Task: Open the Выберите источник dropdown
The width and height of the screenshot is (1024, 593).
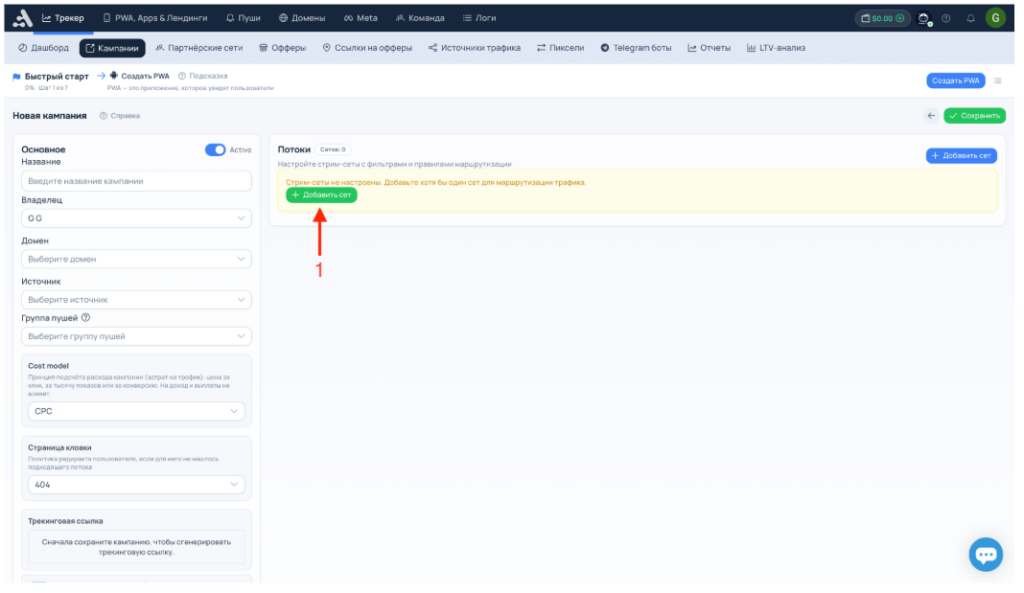Action: [136, 300]
